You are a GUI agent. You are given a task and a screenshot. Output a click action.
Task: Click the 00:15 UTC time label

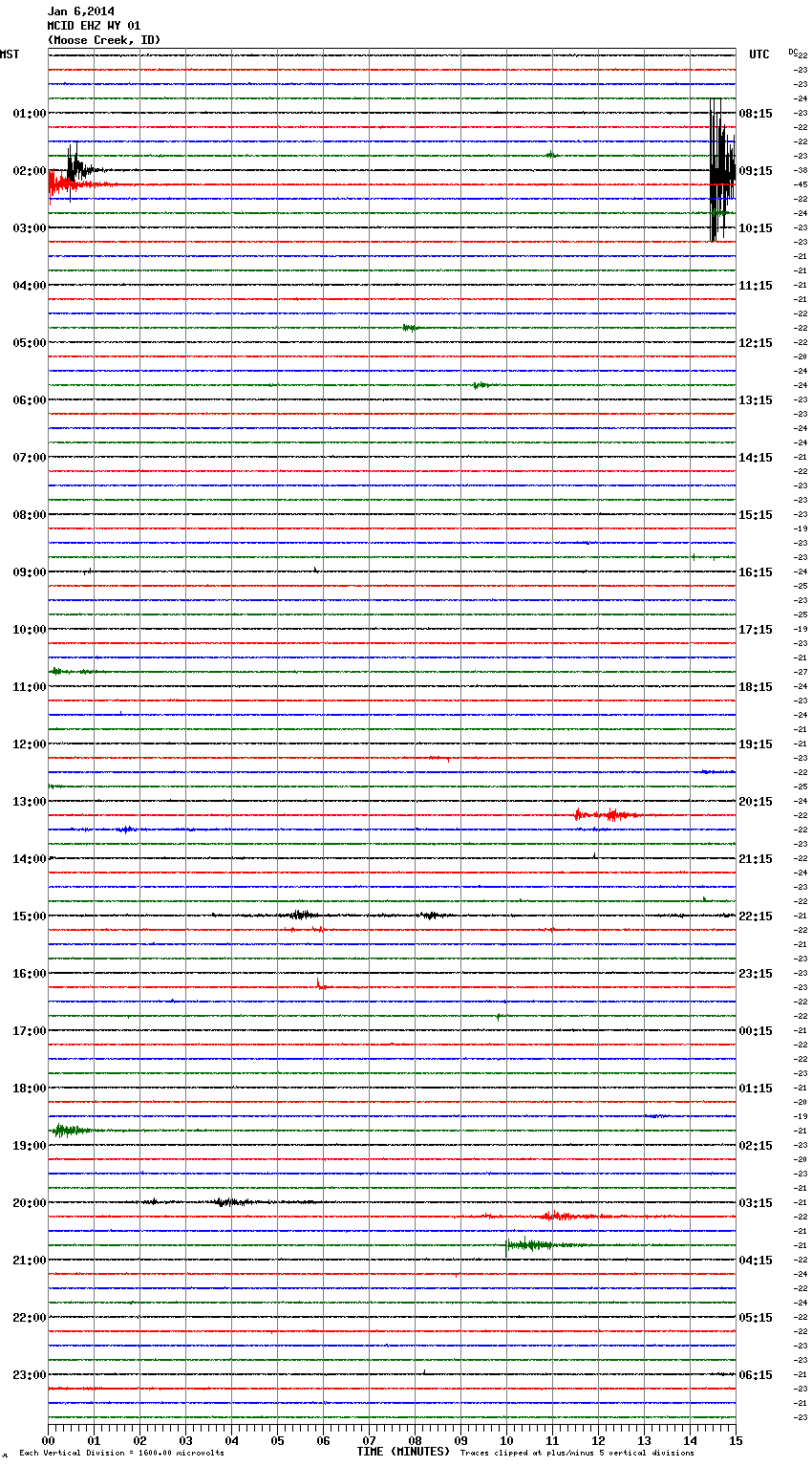click(x=756, y=1030)
